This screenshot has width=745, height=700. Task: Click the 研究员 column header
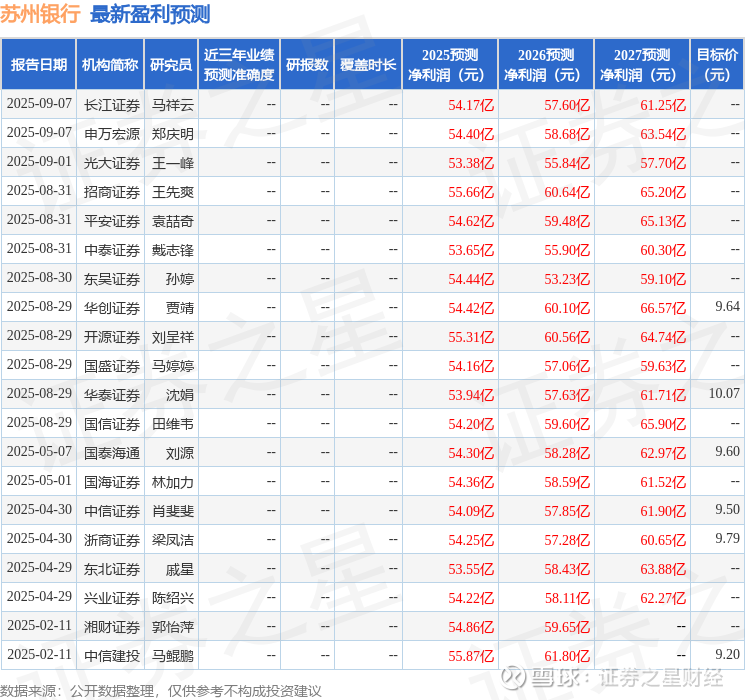(171, 65)
